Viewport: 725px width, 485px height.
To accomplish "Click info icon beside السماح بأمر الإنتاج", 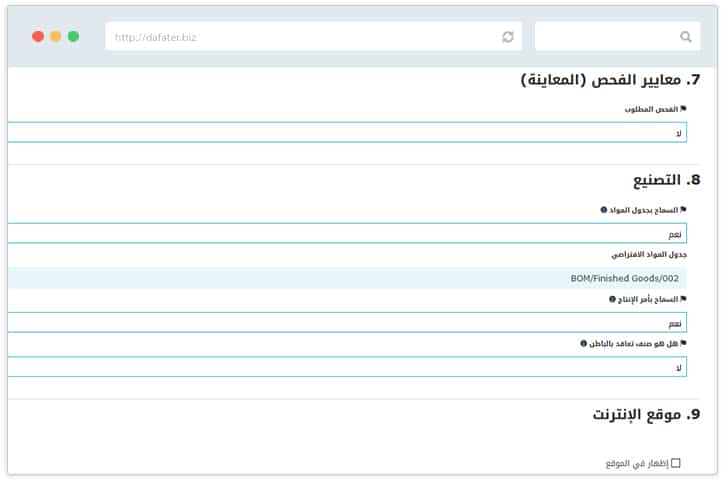I will [612, 299].
